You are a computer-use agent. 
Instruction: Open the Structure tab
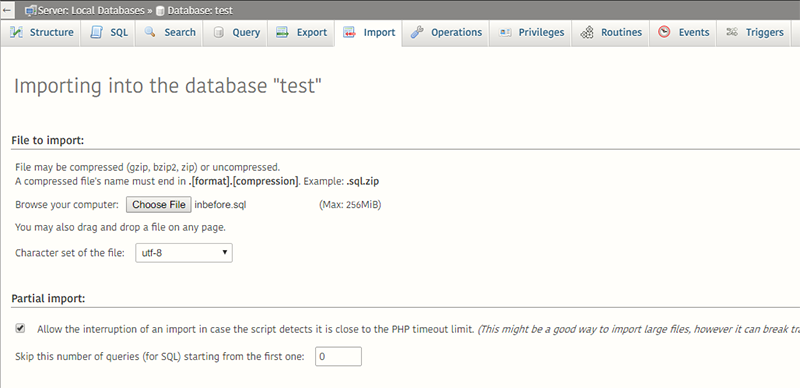click(41, 32)
